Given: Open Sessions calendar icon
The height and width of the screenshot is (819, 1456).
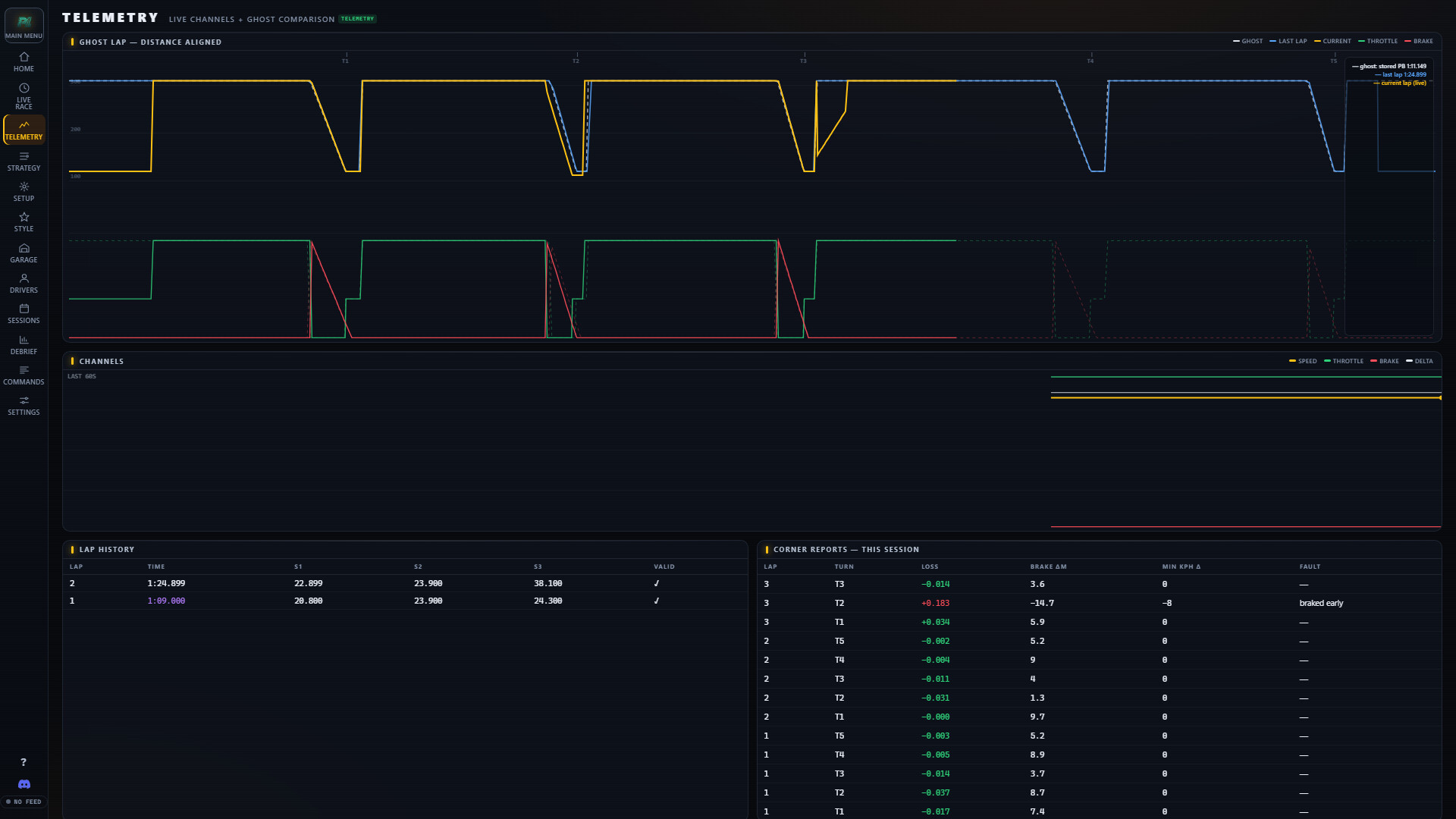Looking at the screenshot, I should (x=24, y=309).
